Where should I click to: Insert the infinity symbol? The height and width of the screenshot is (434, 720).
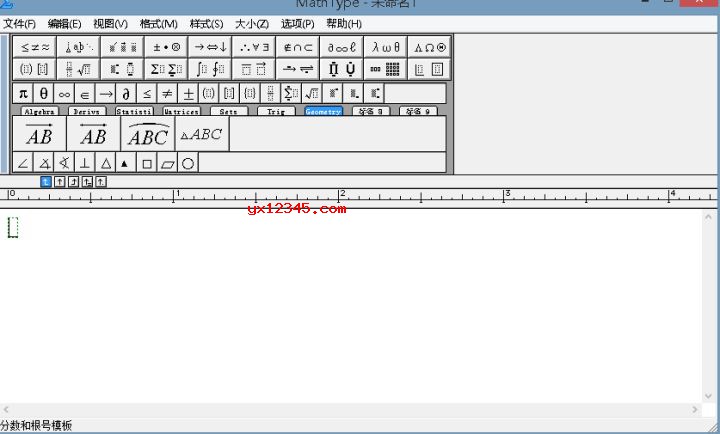tap(64, 94)
